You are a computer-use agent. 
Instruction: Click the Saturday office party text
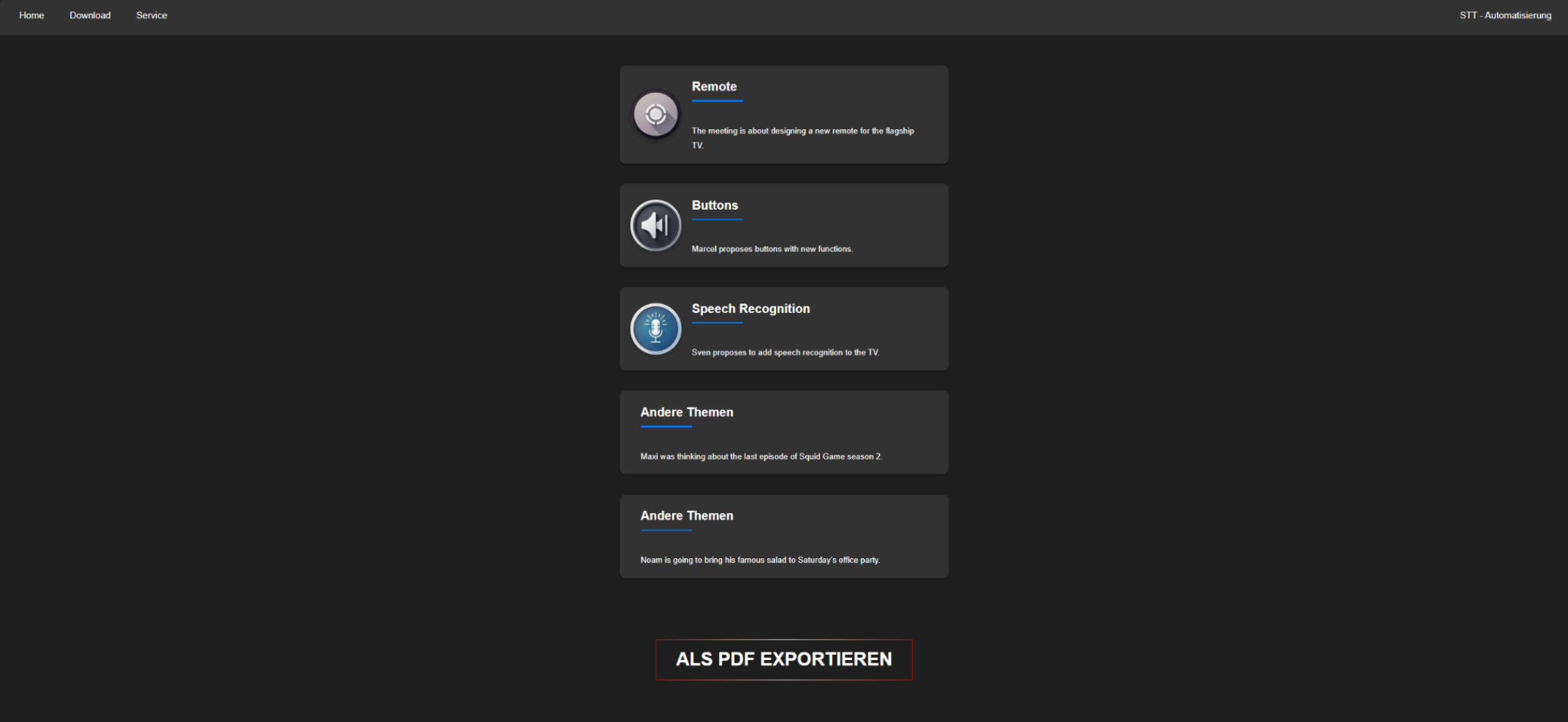760,560
